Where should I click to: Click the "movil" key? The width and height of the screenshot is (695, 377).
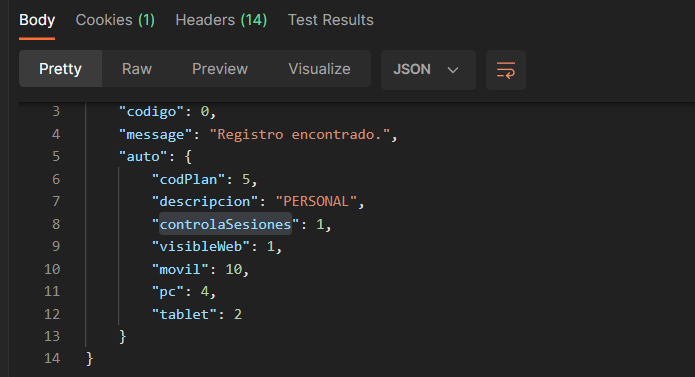[x=180, y=269]
